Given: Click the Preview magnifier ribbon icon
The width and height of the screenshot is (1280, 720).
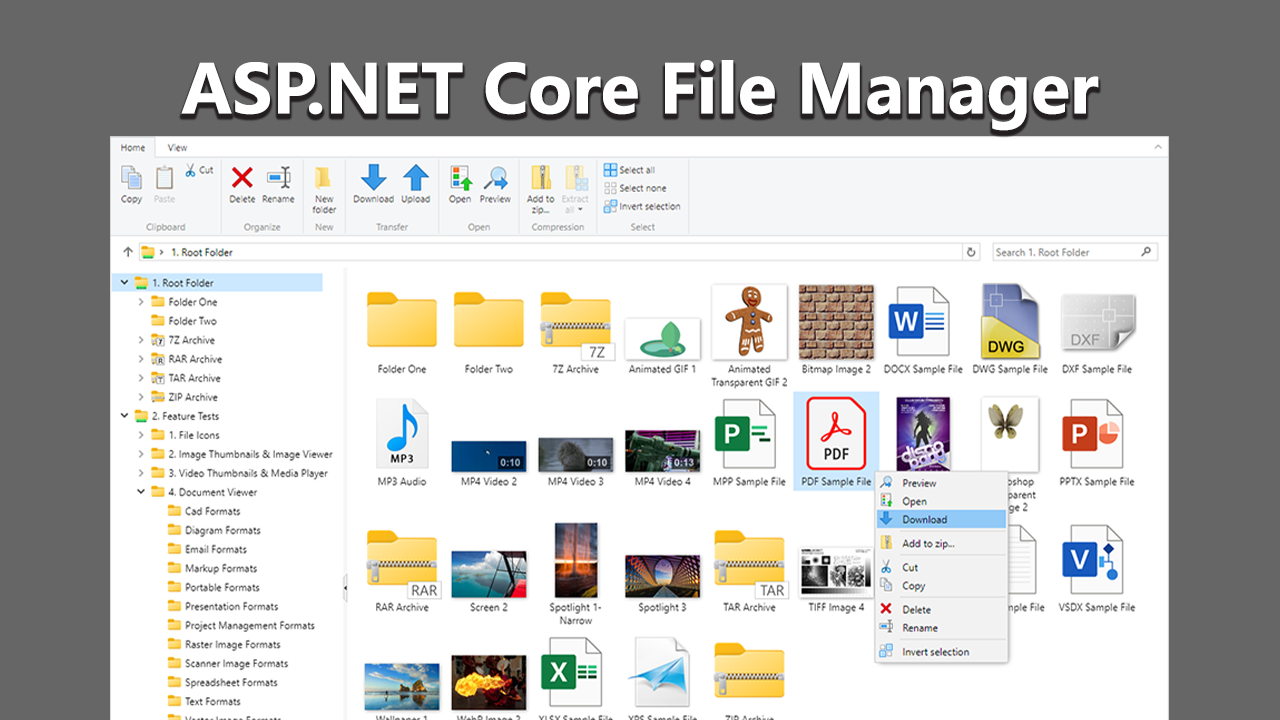Looking at the screenshot, I should click(x=495, y=178).
